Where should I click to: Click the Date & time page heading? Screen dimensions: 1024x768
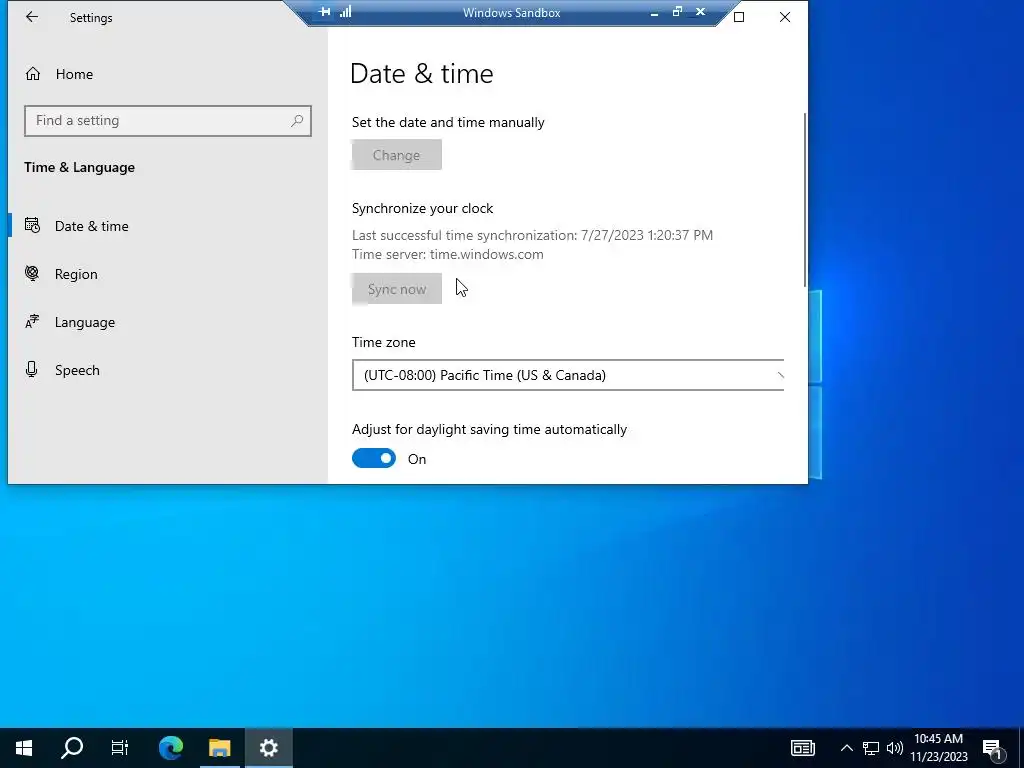point(421,73)
